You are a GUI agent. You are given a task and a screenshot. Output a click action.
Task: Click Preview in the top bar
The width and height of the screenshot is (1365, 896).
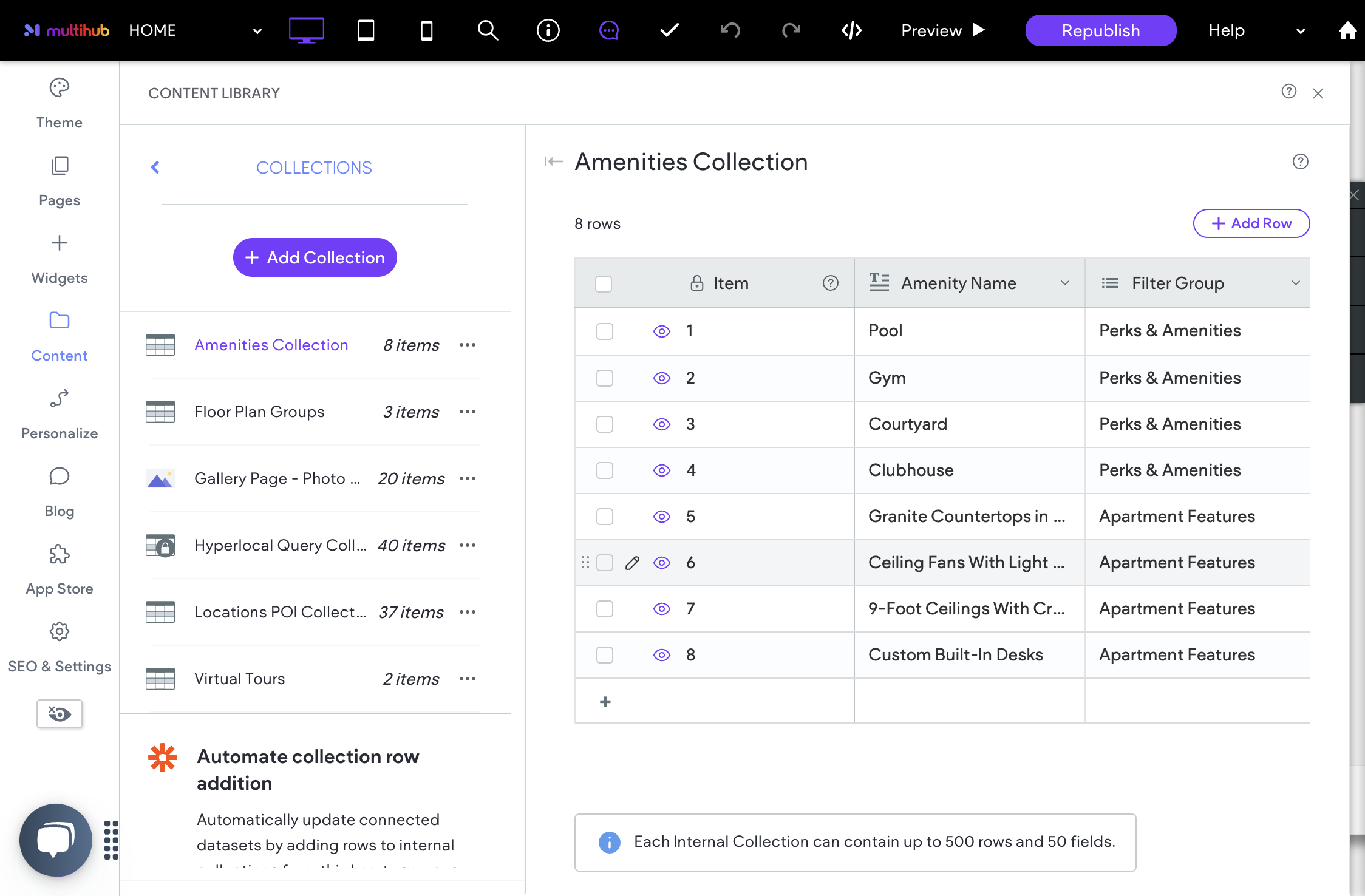pyautogui.click(x=942, y=30)
